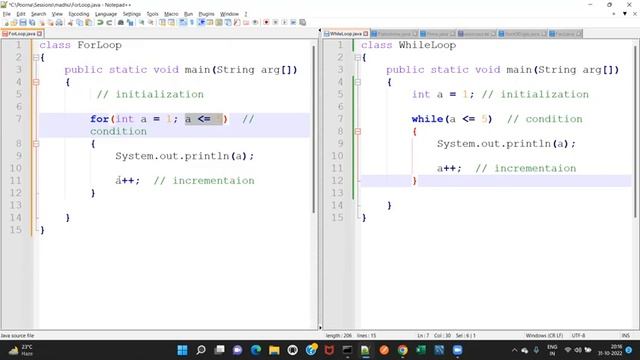Image resolution: width=640 pixels, height=360 pixels.
Task: Click the taskbar clock showing 31-10-2022
Action: coord(610,350)
